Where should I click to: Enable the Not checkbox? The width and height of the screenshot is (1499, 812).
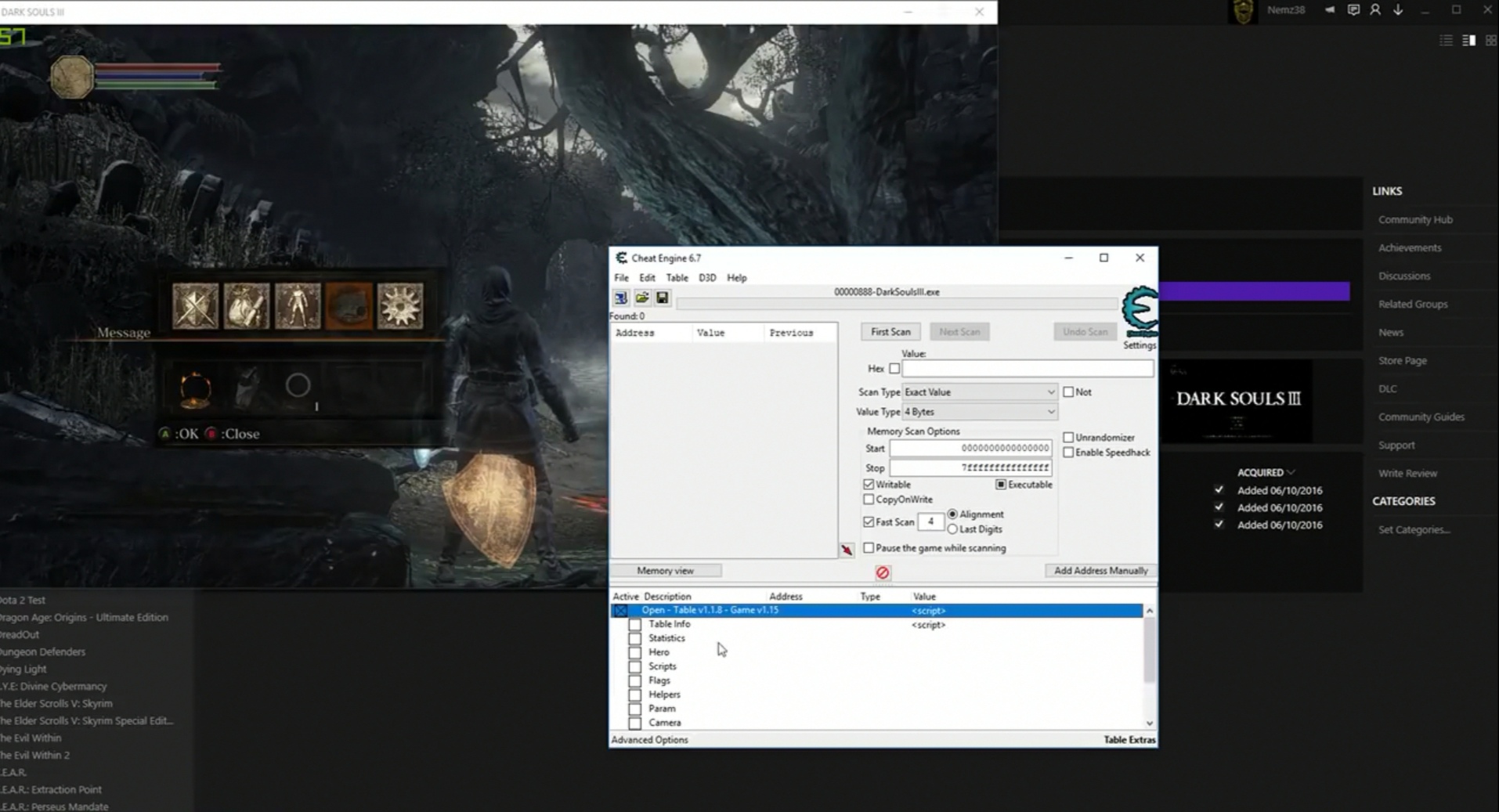pyautogui.click(x=1068, y=392)
